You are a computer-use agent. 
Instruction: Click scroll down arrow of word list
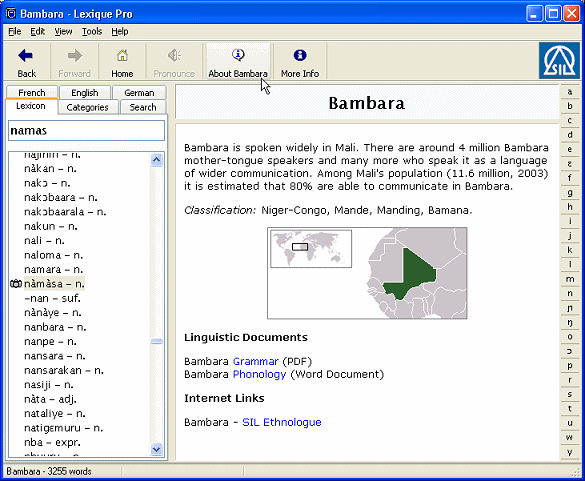tap(157, 449)
